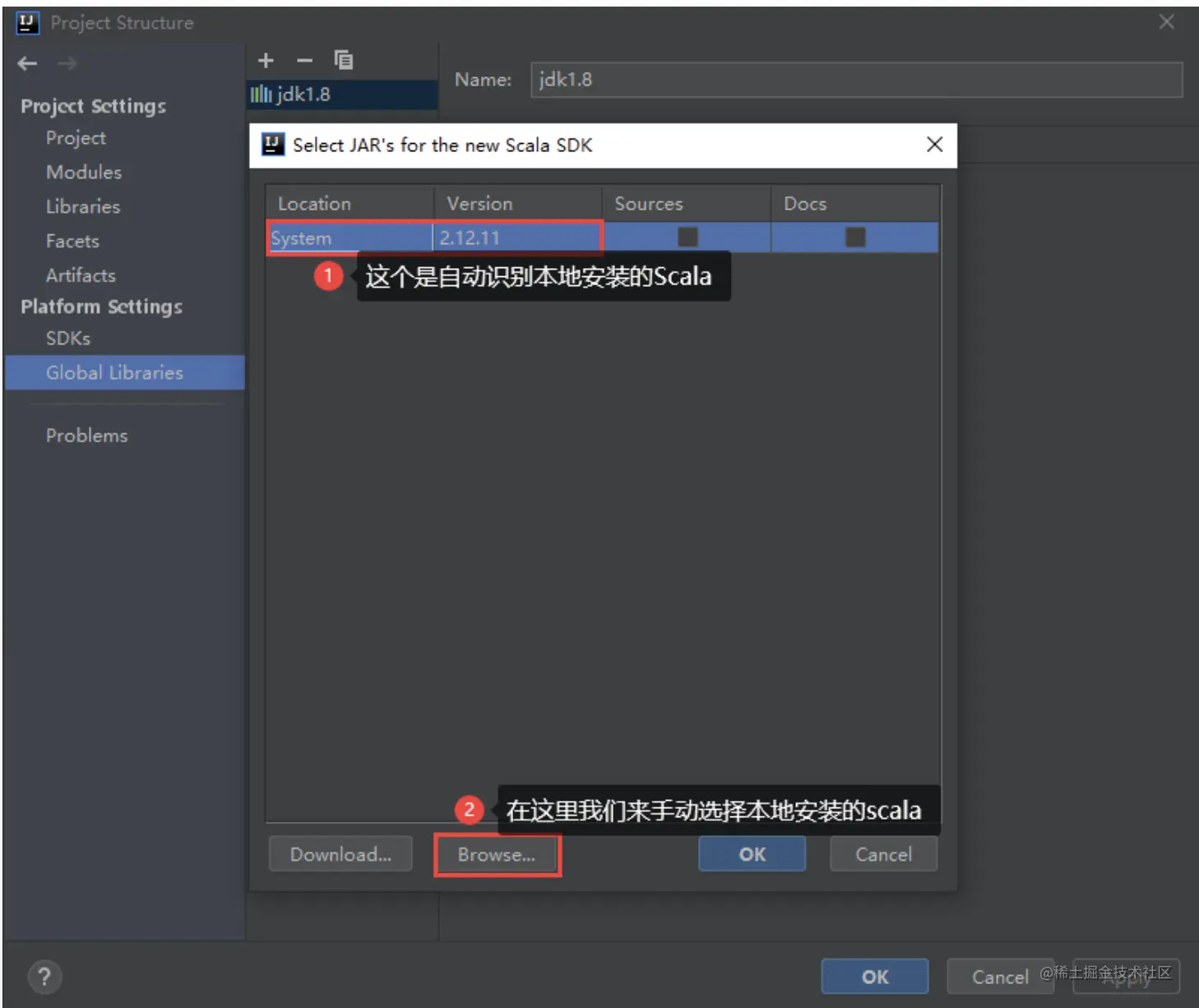The width and height of the screenshot is (1199, 1008).
Task: Click the Location column header
Action: pos(350,203)
